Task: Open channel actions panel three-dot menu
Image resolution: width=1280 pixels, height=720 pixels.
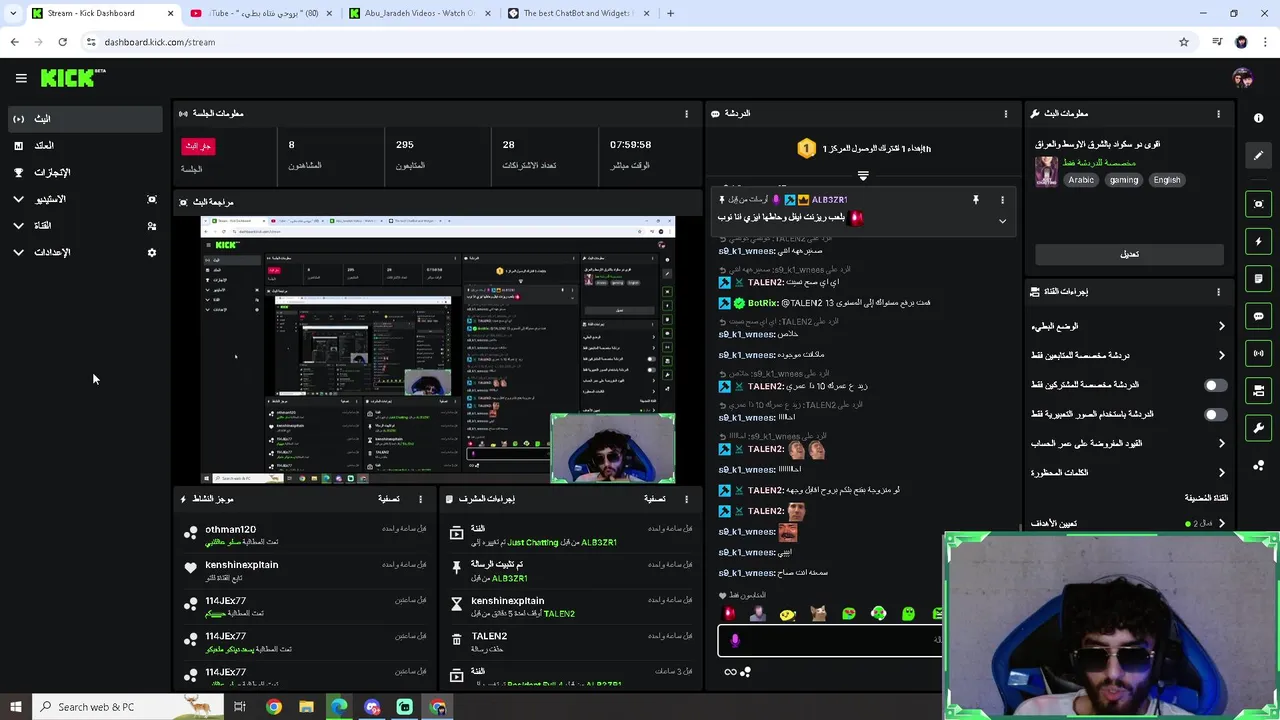Action: pos(1218,292)
